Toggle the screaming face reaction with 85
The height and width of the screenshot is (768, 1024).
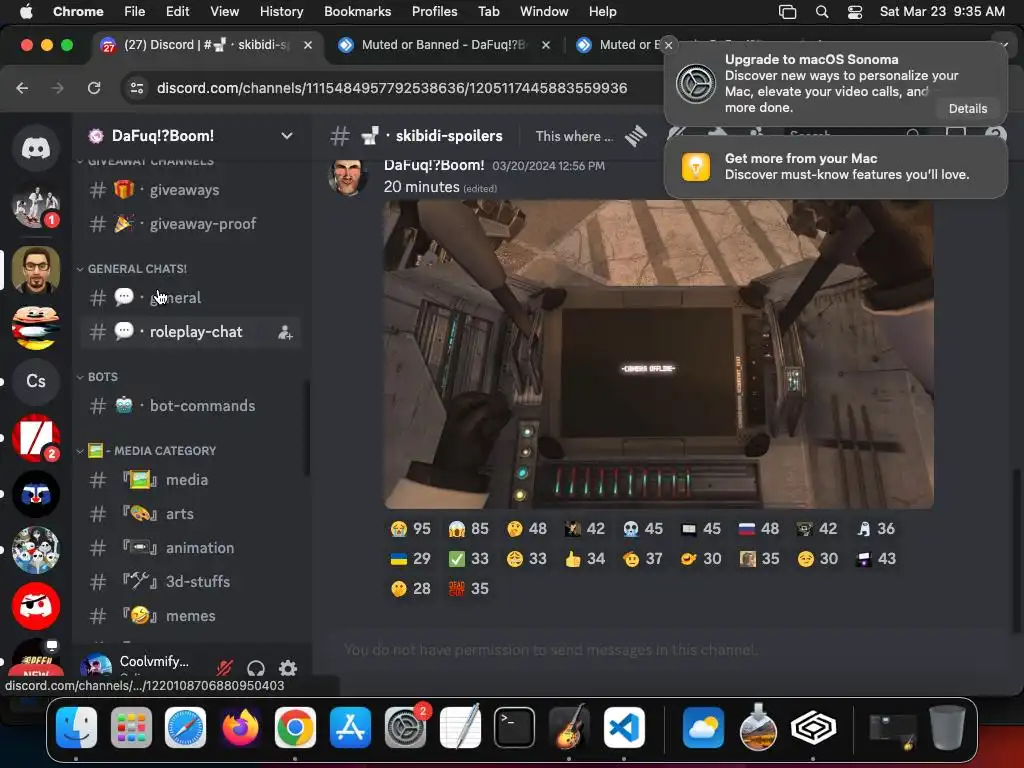coord(468,528)
